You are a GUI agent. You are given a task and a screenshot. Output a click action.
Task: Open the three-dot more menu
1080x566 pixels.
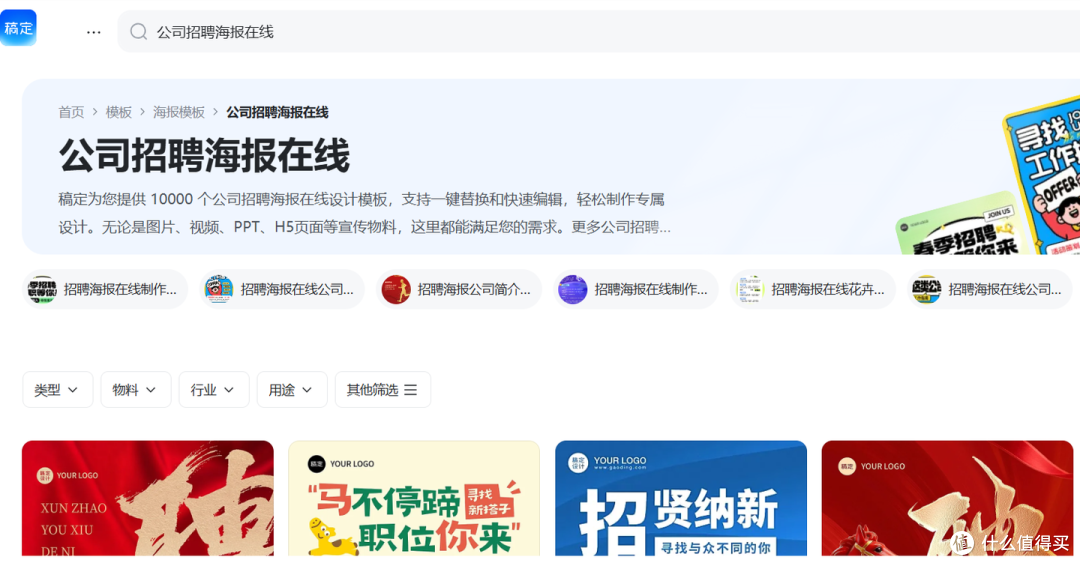94,32
